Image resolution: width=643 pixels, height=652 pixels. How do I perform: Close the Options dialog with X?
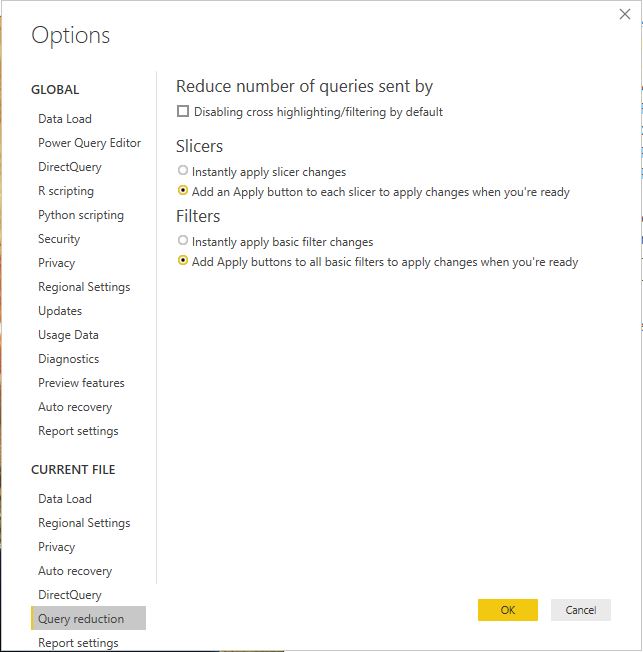pyautogui.click(x=625, y=14)
